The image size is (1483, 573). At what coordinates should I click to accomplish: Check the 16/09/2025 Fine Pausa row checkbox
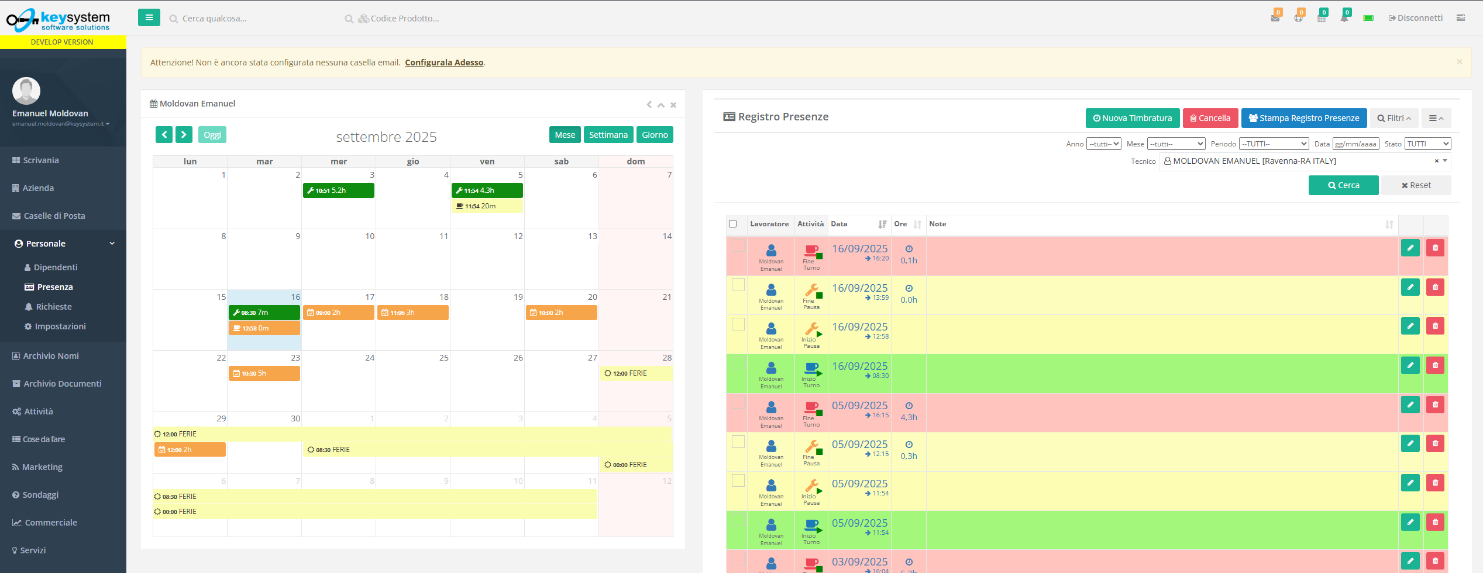click(x=738, y=285)
